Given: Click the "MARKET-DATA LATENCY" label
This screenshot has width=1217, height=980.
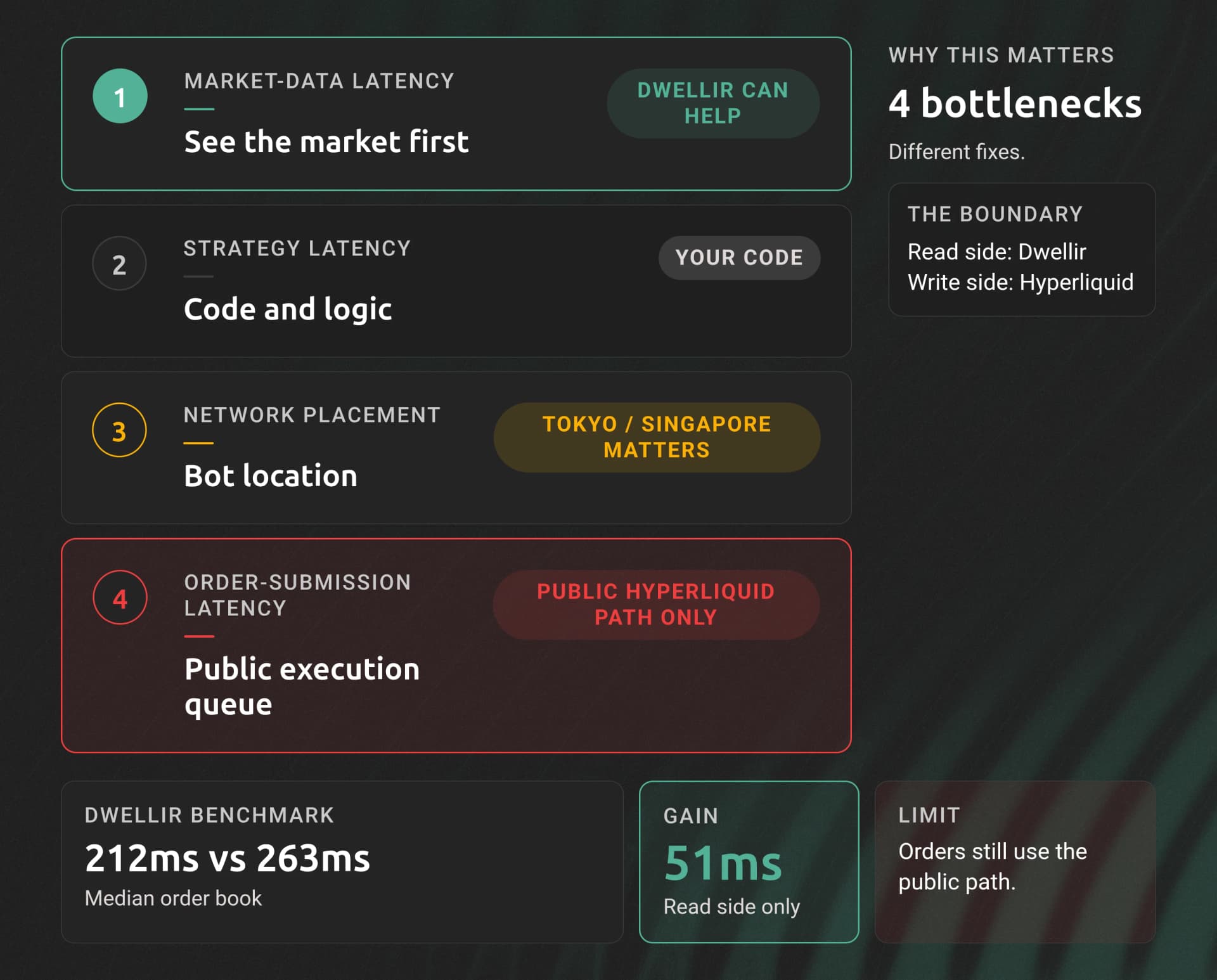Looking at the screenshot, I should 319,81.
